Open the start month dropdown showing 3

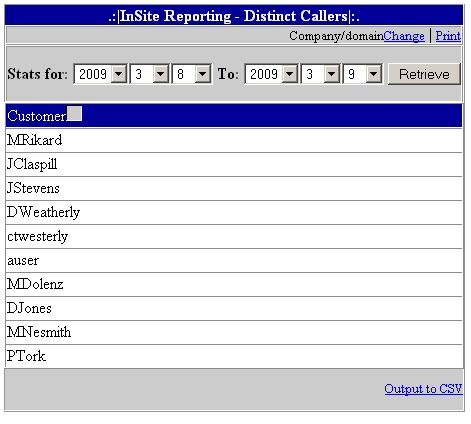(149, 74)
